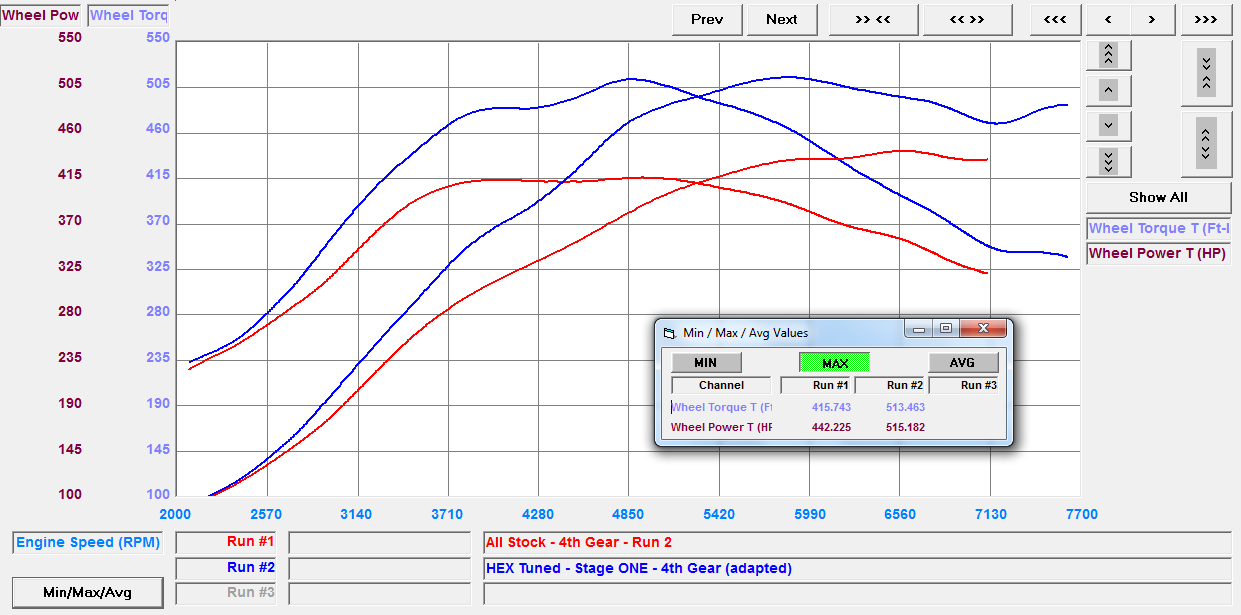Image resolution: width=1241 pixels, height=615 pixels.
Task: Click the triple up chevron button
Action: tap(1108, 54)
